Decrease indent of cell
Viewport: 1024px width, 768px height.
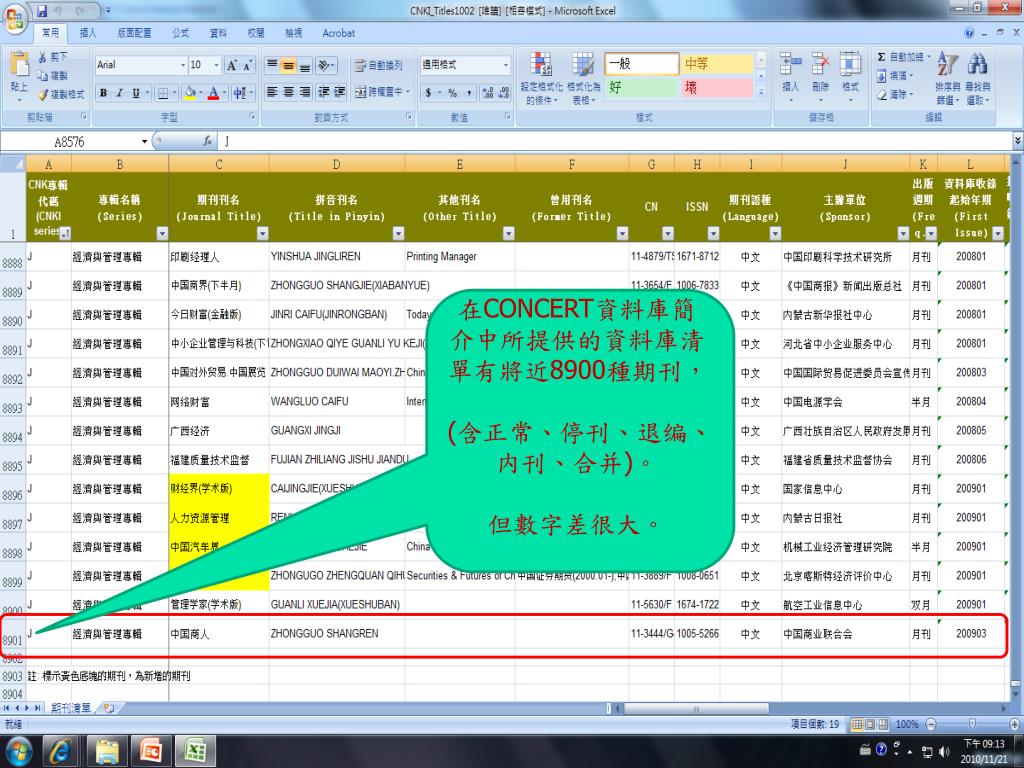point(323,92)
